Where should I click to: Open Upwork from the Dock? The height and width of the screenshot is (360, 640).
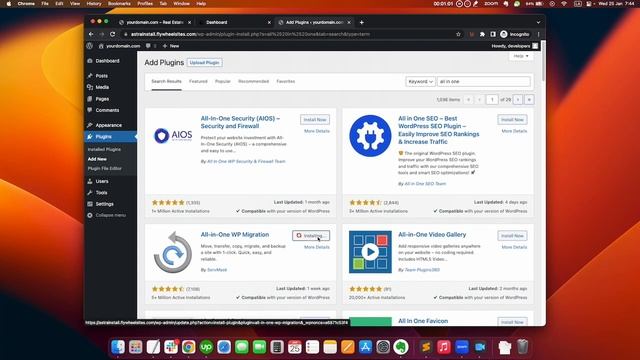[206, 347]
